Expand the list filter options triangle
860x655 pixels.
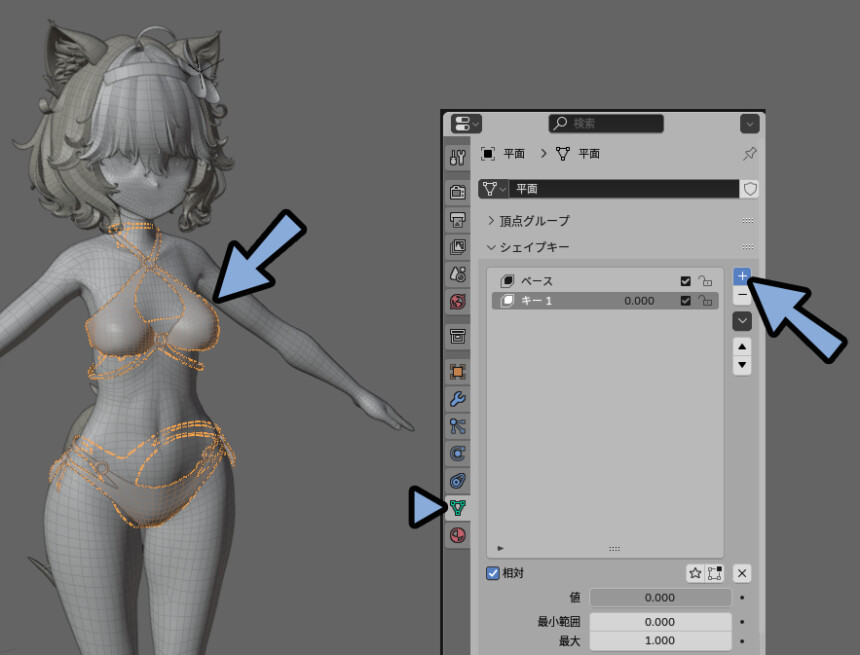[x=500, y=548]
